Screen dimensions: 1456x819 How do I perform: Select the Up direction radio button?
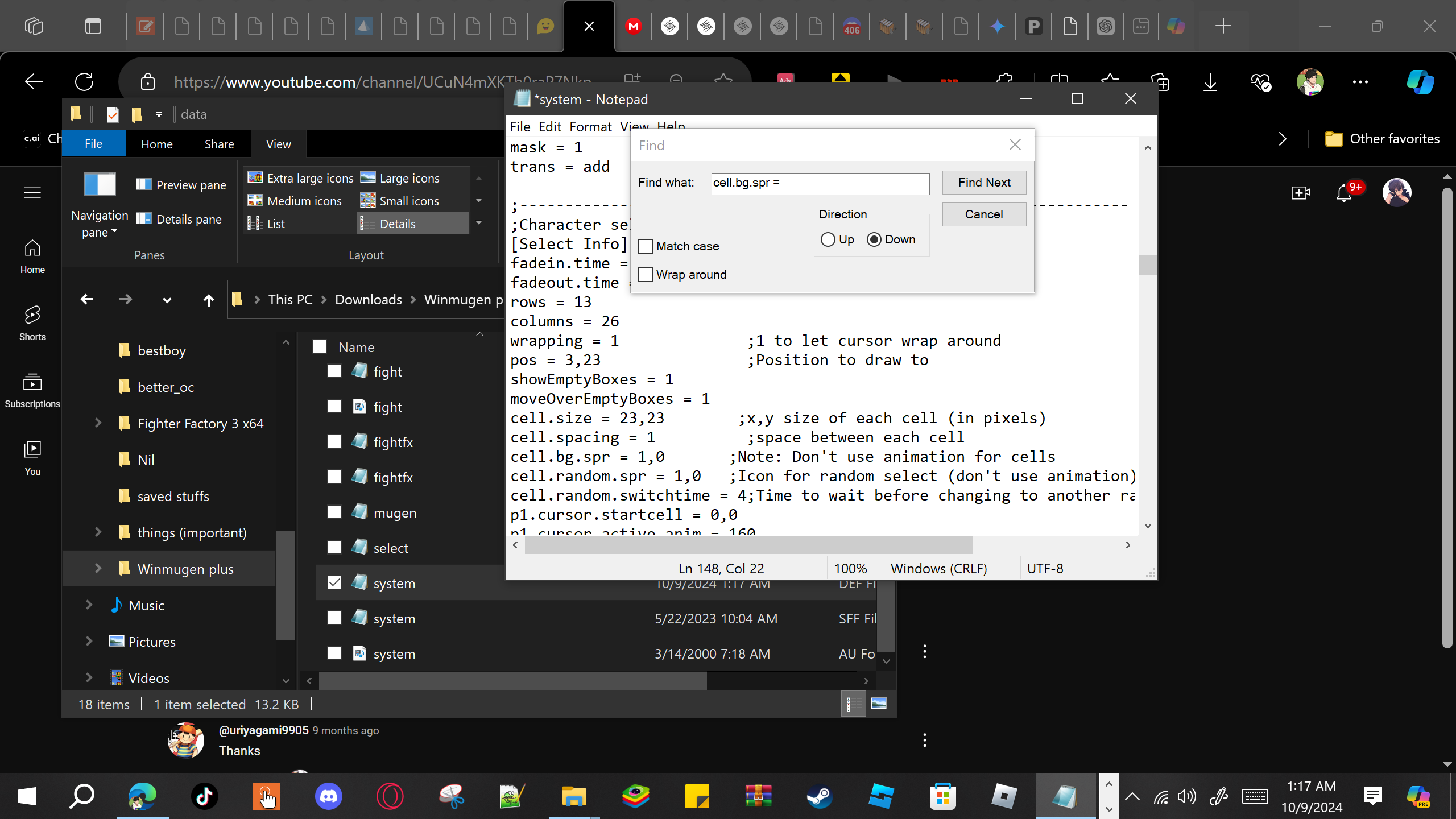pos(828,239)
